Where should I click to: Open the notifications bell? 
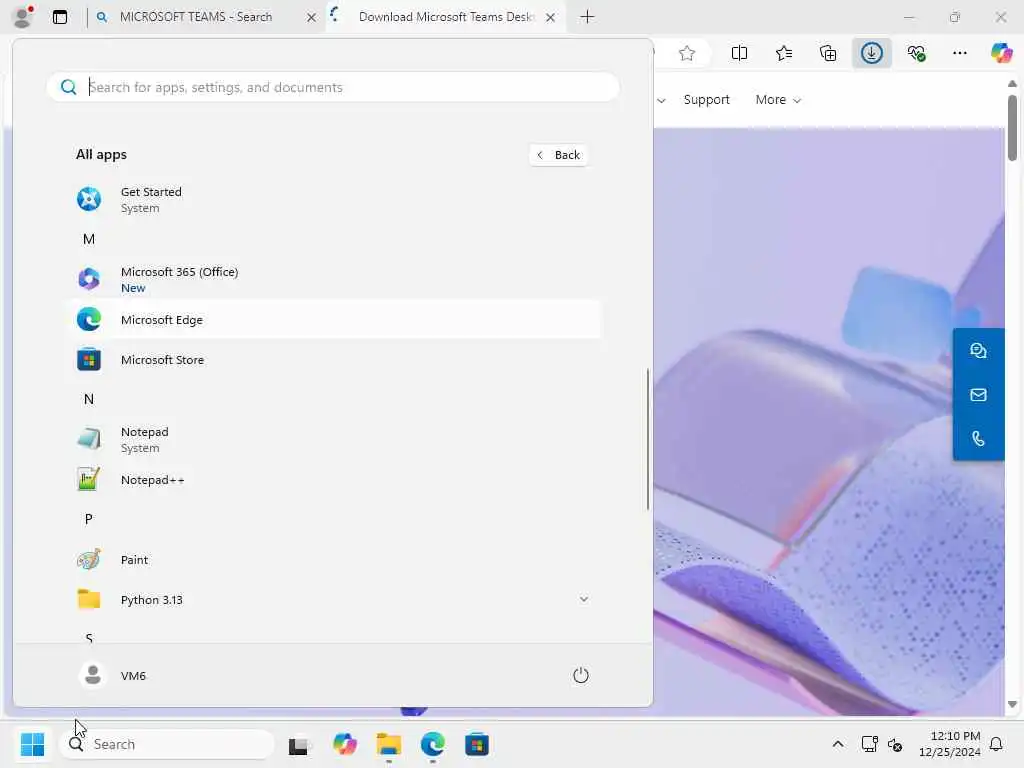coord(996,744)
